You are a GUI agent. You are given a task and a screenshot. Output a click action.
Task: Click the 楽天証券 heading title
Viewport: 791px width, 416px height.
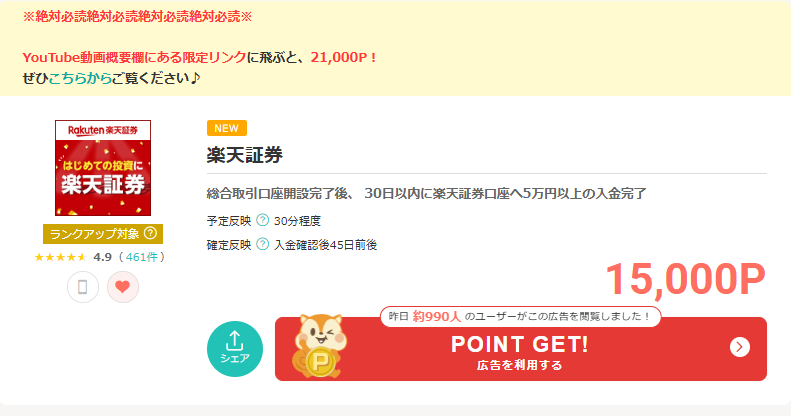245,155
